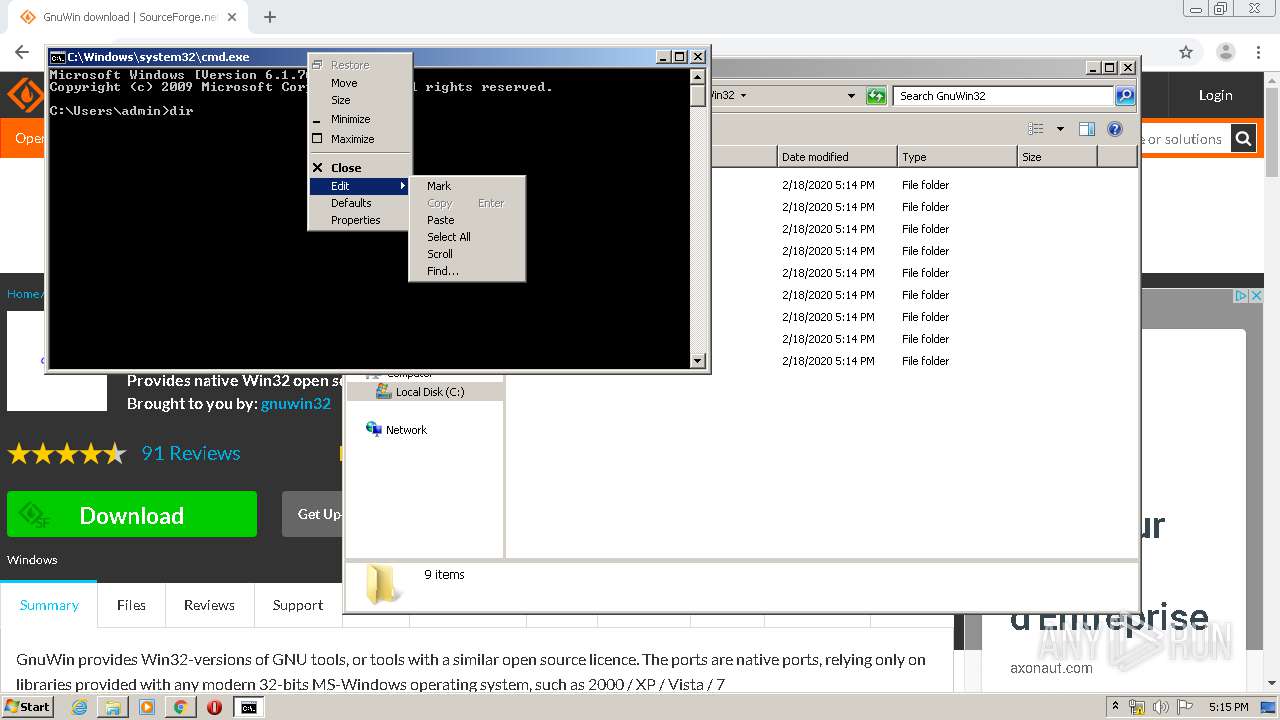Switch to the Files tab on SourceForge
1280x720 pixels.
(131, 605)
